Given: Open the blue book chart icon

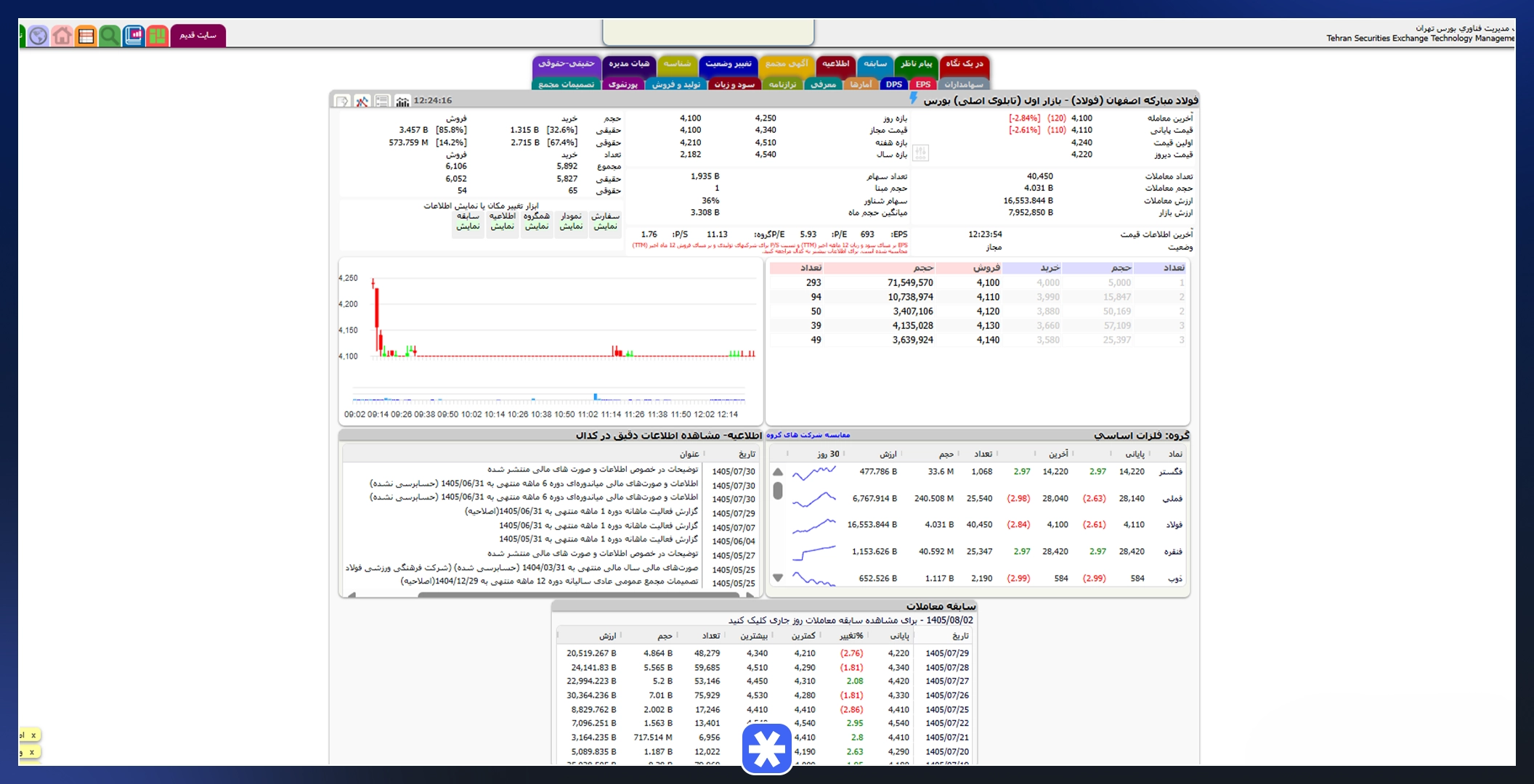Looking at the screenshot, I should [x=134, y=36].
